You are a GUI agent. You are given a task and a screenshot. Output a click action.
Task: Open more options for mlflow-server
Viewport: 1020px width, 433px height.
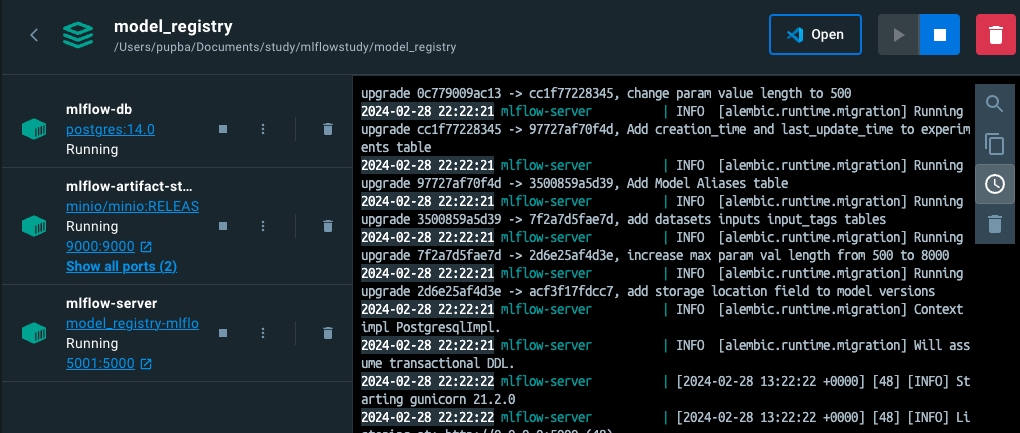[x=263, y=333]
